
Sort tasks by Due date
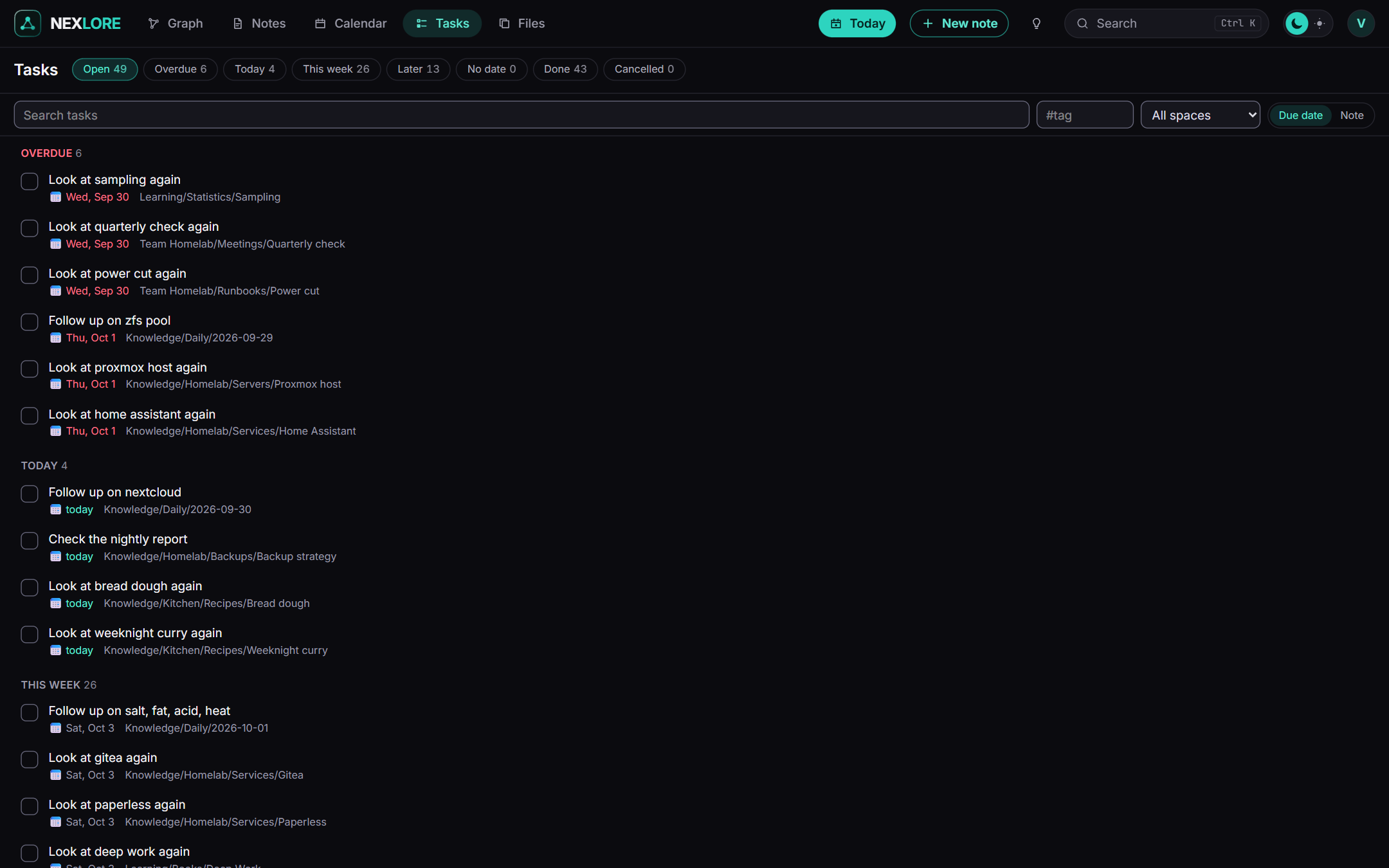click(1300, 116)
